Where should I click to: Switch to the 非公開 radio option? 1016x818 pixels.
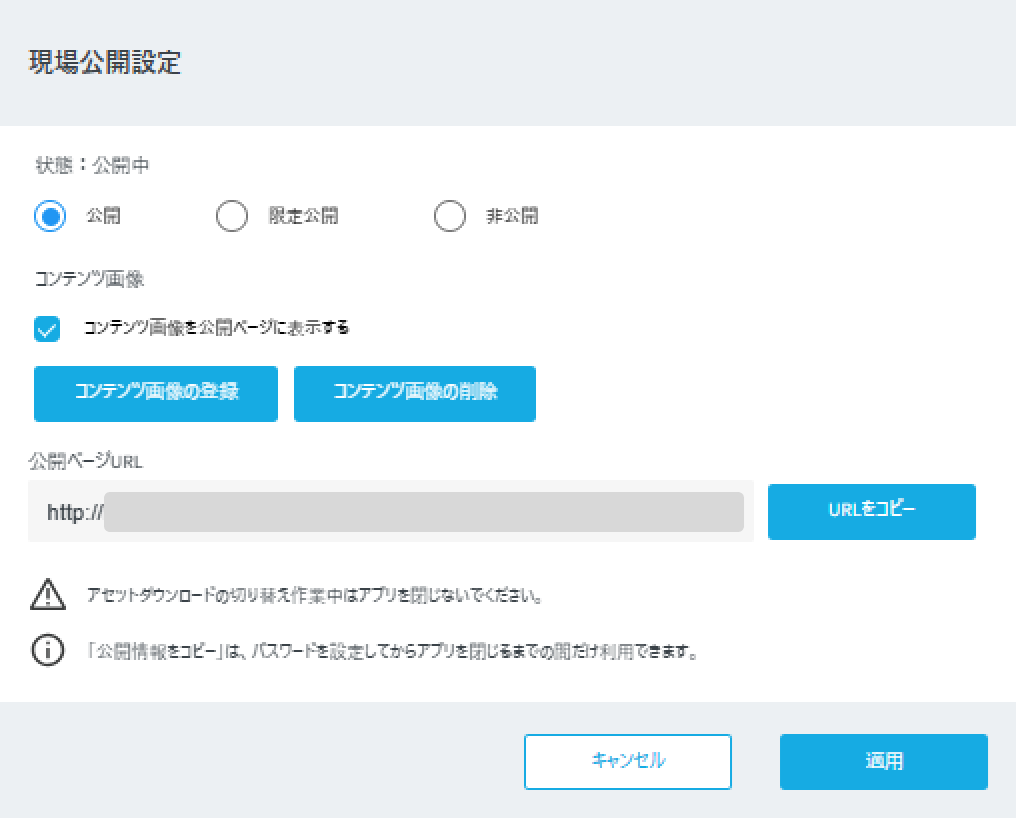pyautogui.click(x=450, y=216)
